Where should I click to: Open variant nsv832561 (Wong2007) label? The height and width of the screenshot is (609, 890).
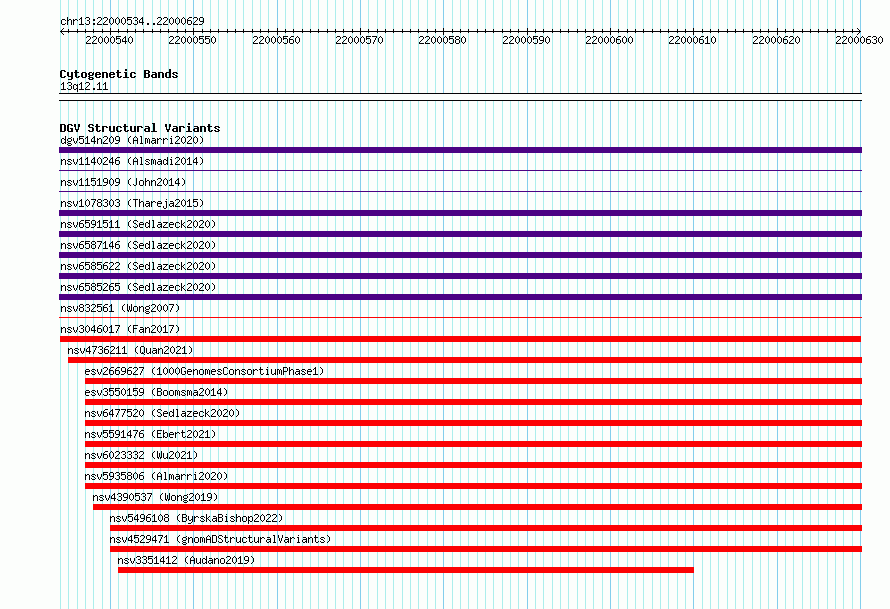(120, 308)
